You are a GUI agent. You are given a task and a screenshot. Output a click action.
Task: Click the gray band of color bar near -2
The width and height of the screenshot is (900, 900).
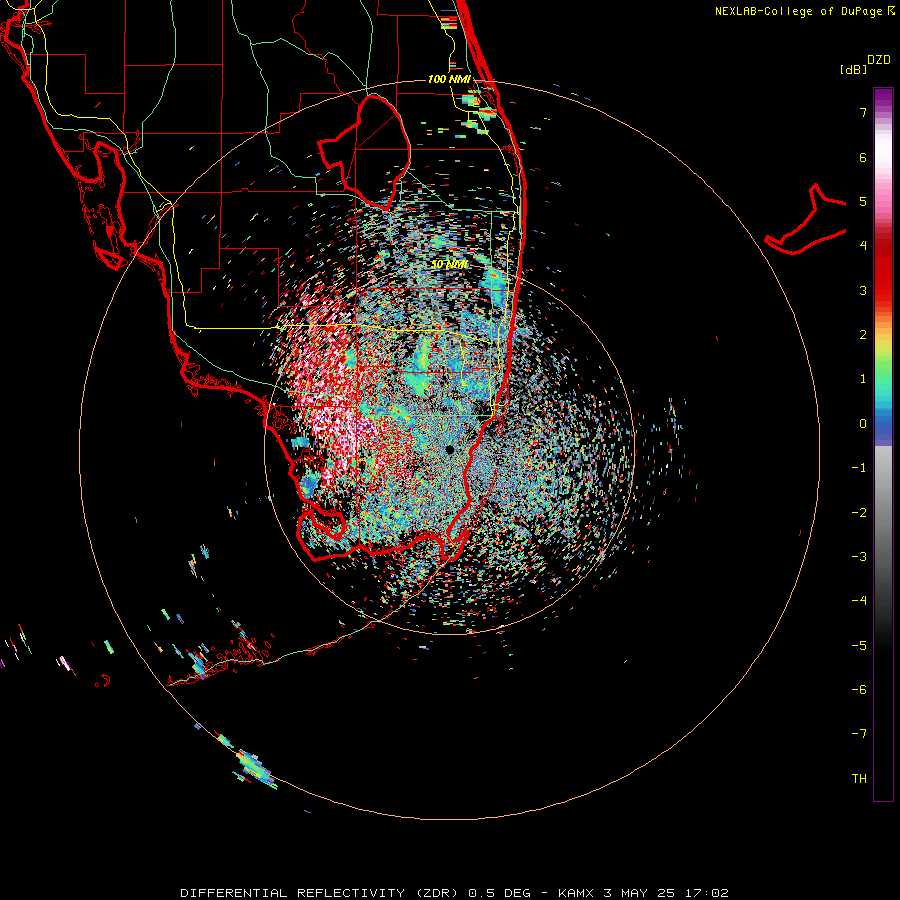coord(883,512)
